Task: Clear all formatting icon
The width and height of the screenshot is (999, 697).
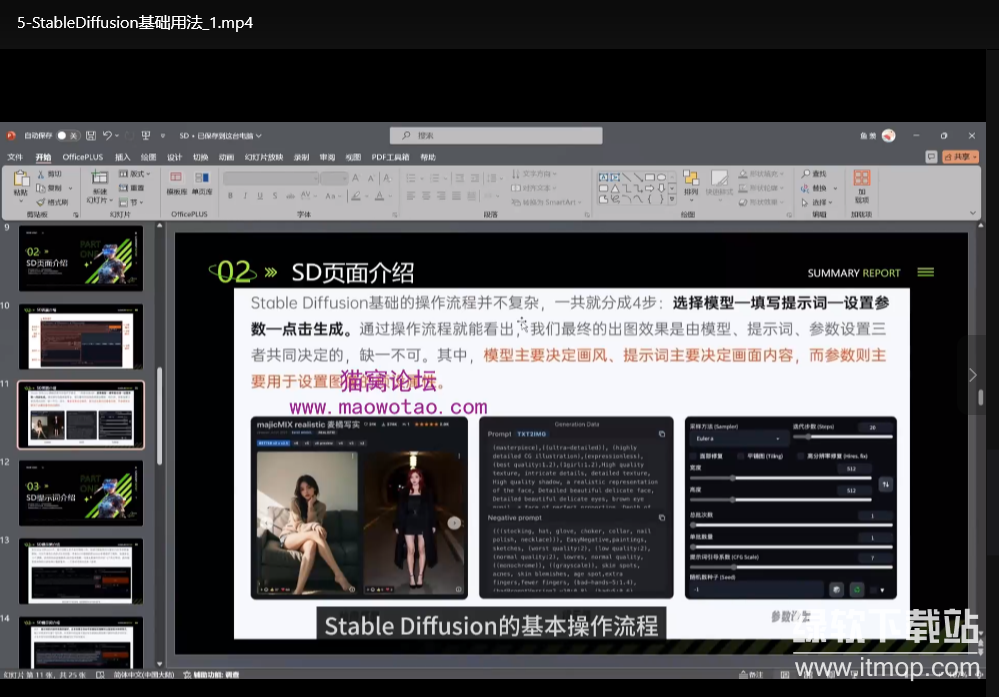Action: point(387,178)
